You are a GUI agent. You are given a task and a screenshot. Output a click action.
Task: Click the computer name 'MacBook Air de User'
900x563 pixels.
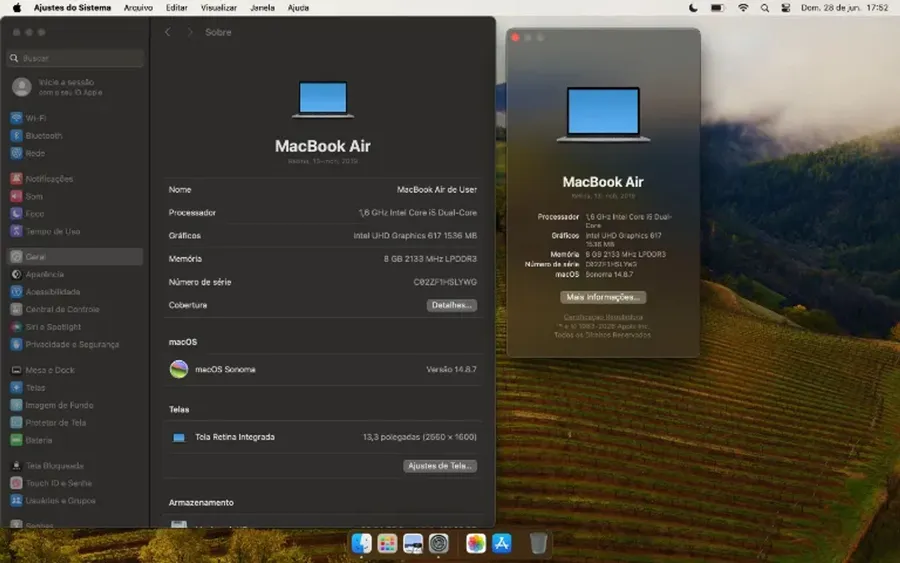click(436, 189)
